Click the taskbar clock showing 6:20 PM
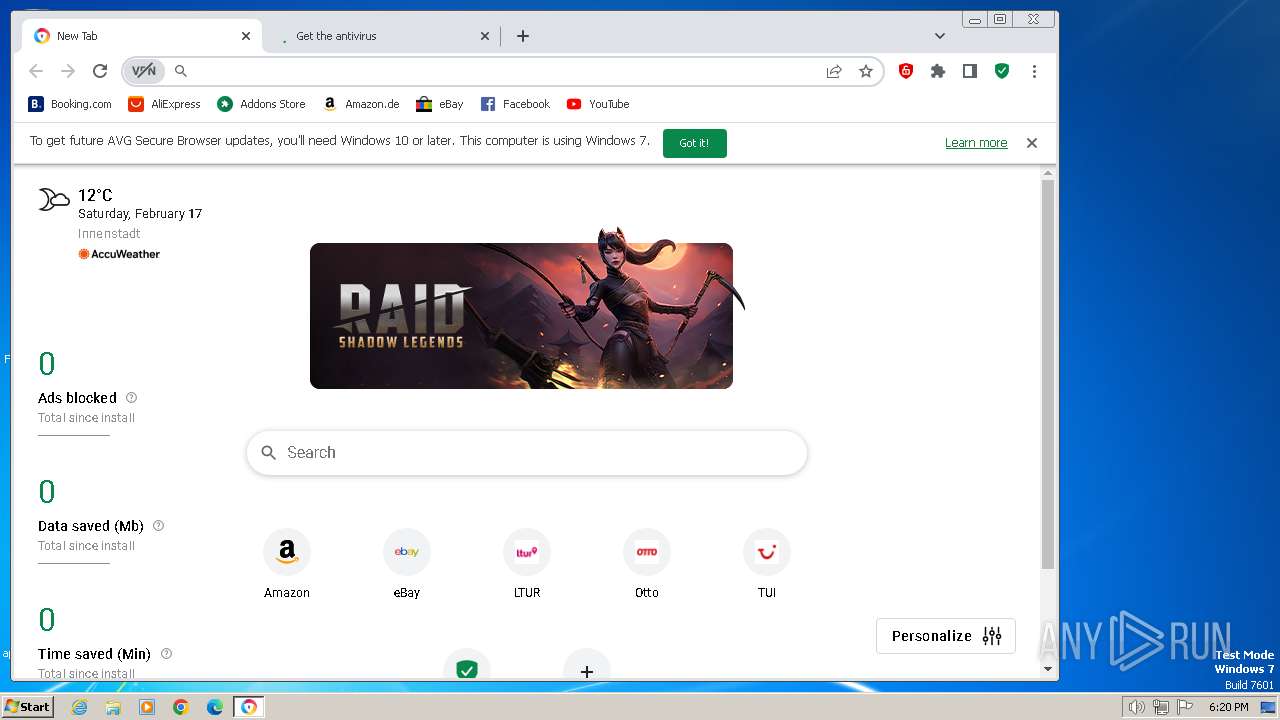The height and width of the screenshot is (720, 1280). pyautogui.click(x=1229, y=707)
